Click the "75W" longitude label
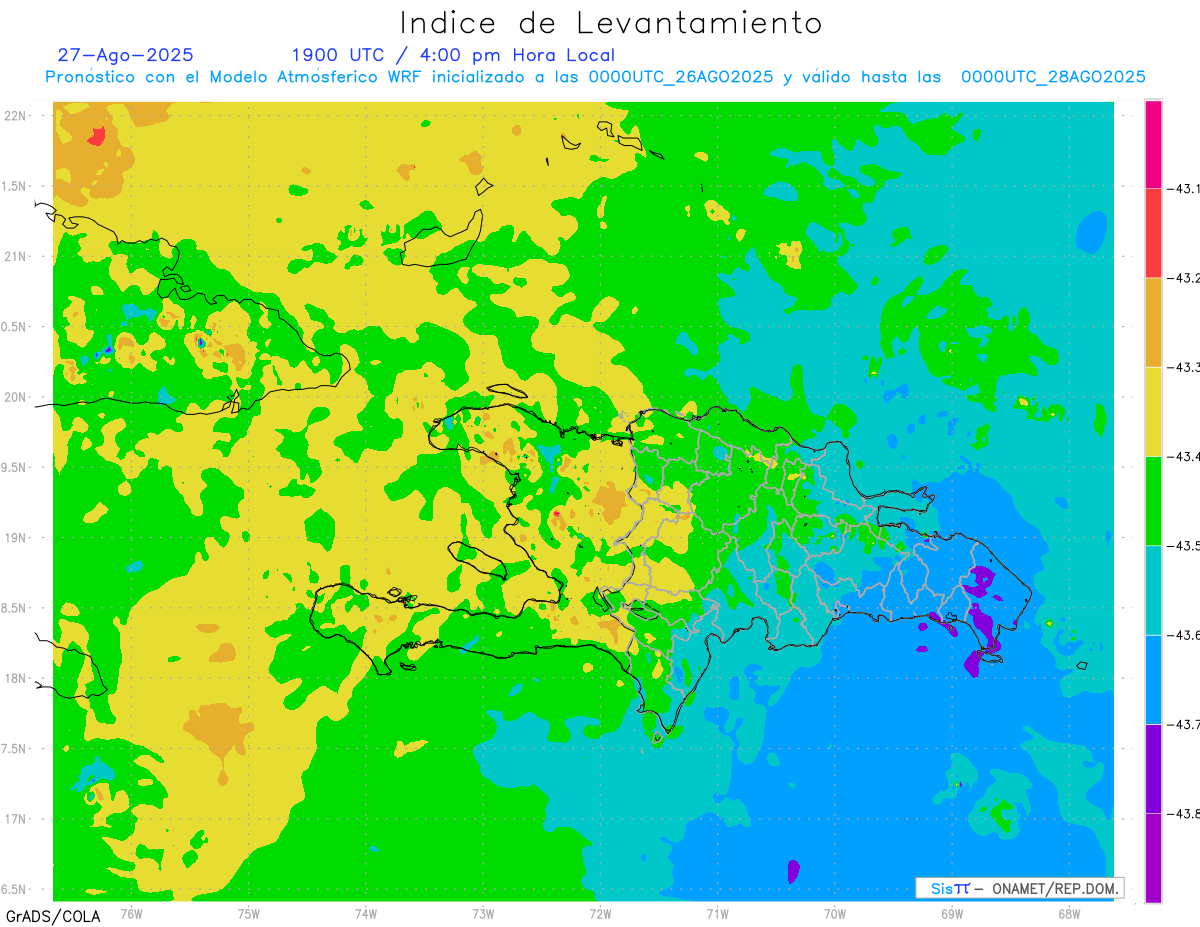Image resolution: width=1200 pixels, height=927 pixels. [248, 913]
